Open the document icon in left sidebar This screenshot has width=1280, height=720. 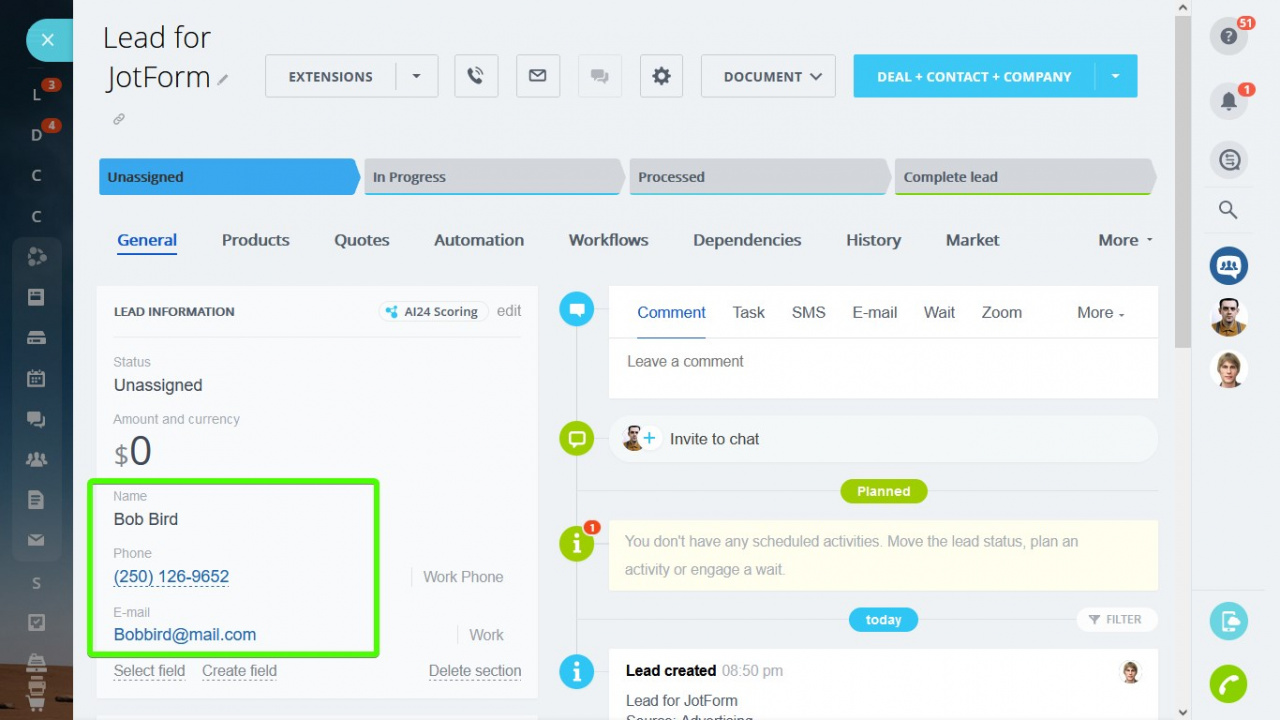[36, 499]
